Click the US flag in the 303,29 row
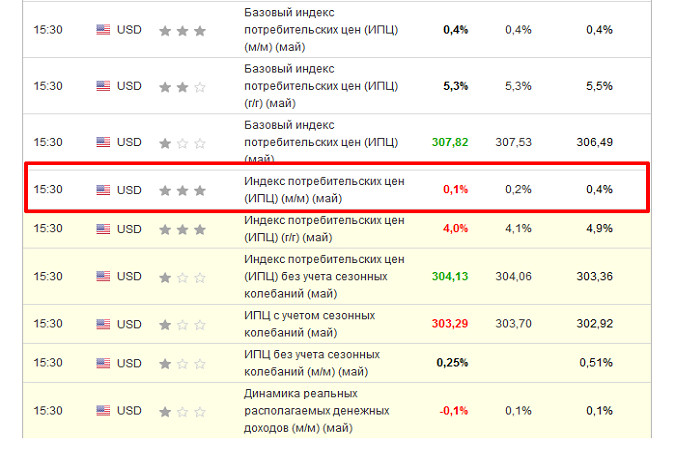Screen dimensions: 675x449 coord(103,323)
